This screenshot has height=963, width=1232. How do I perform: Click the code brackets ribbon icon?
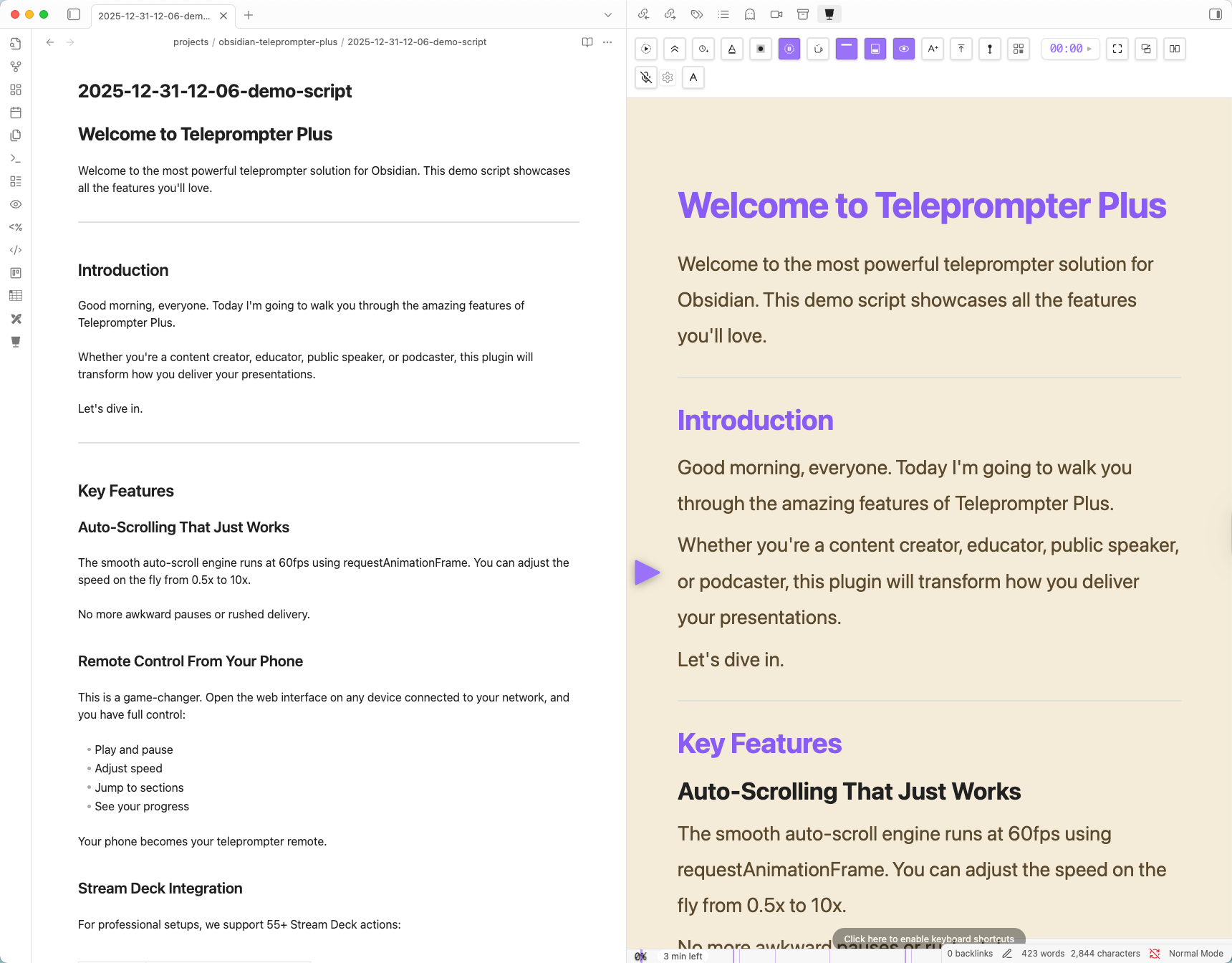pyautogui.click(x=16, y=250)
